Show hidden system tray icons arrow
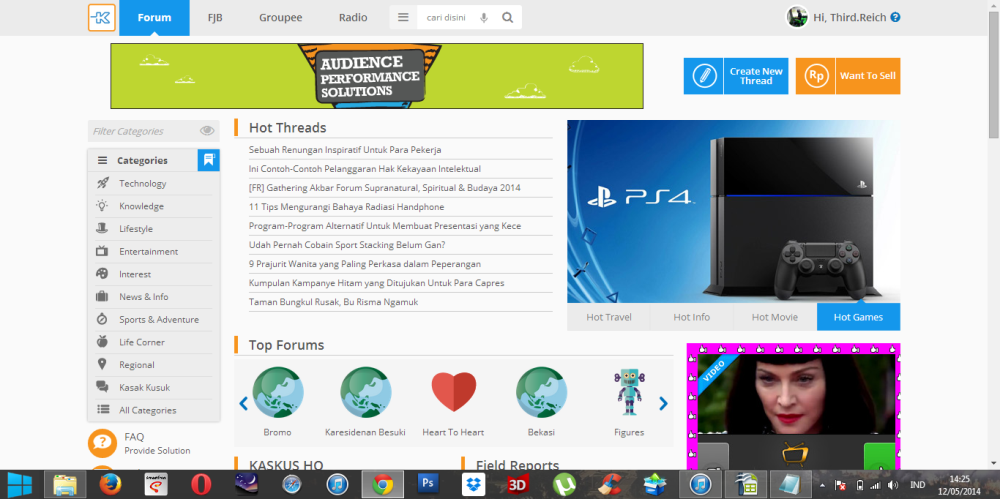 coord(822,485)
